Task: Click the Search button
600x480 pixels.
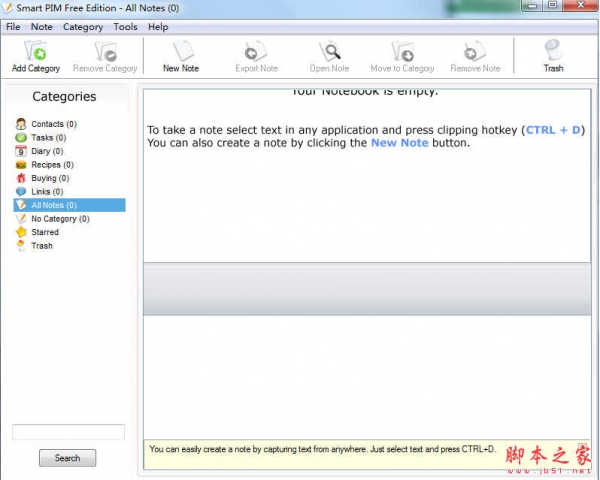Action: click(x=67, y=458)
